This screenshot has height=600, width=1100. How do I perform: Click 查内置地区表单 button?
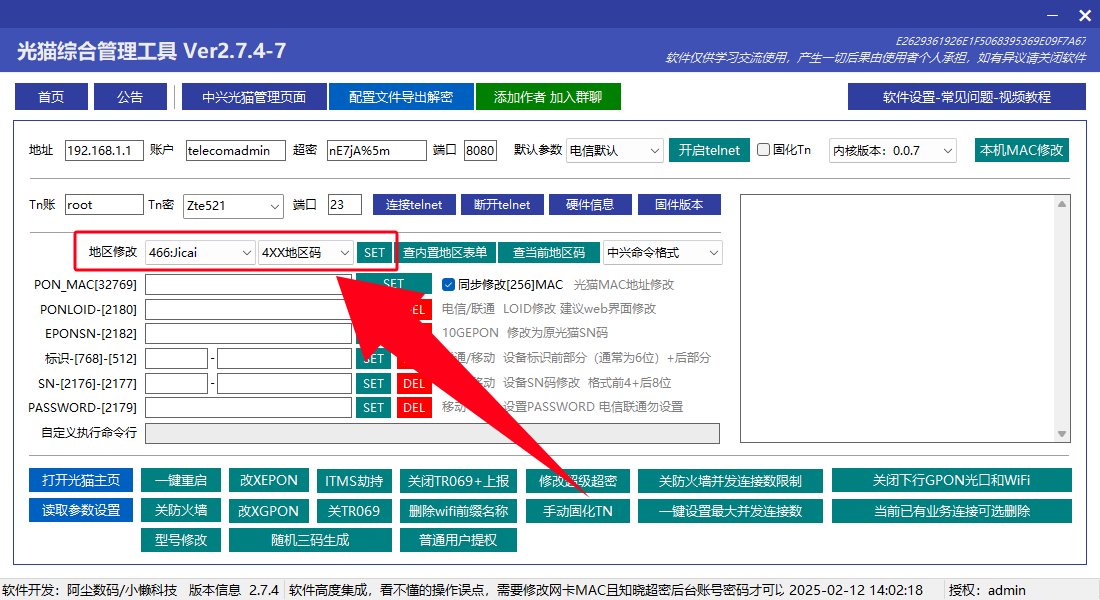[x=445, y=253]
